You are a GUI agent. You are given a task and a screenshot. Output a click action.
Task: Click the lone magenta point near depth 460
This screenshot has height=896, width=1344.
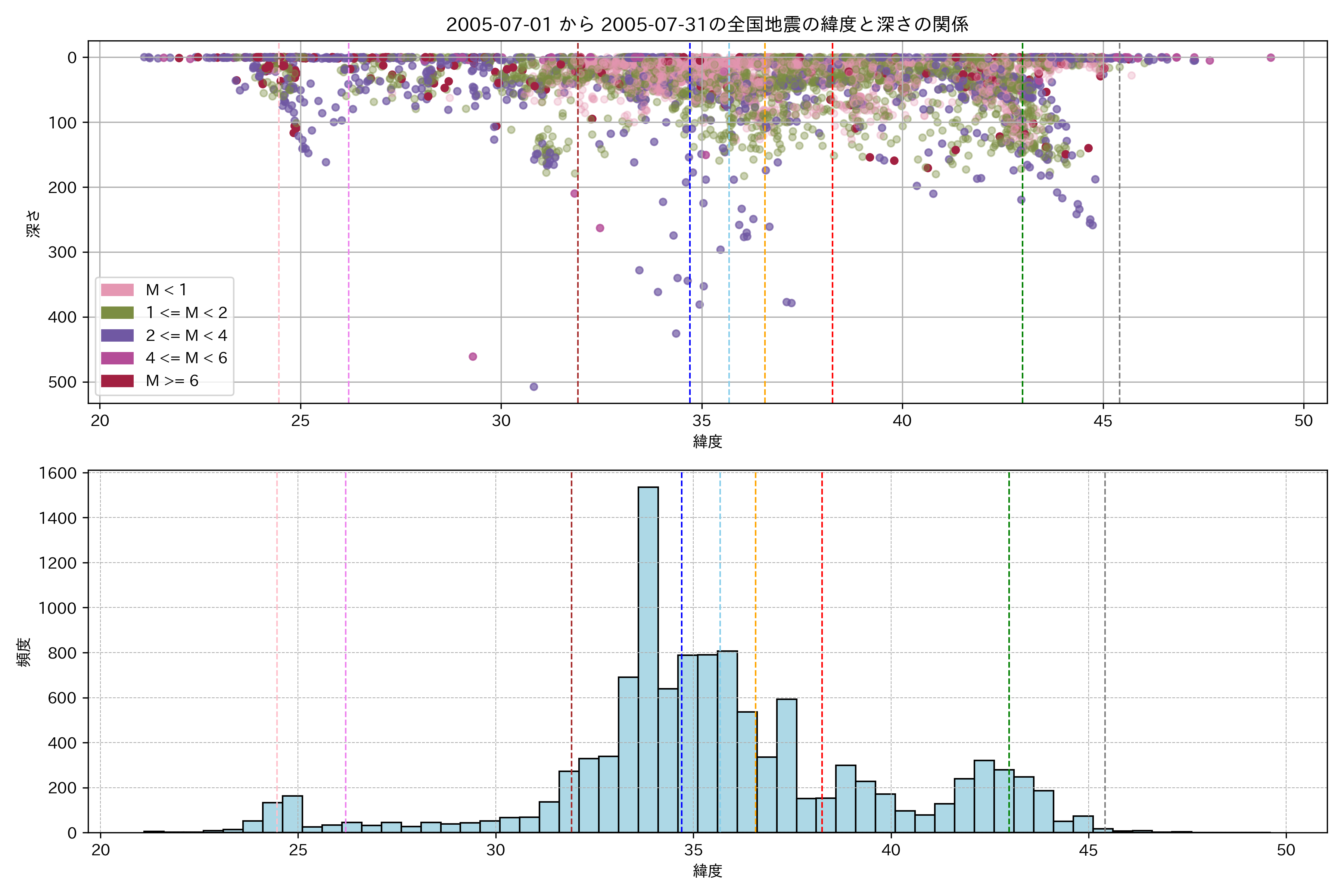(473, 357)
